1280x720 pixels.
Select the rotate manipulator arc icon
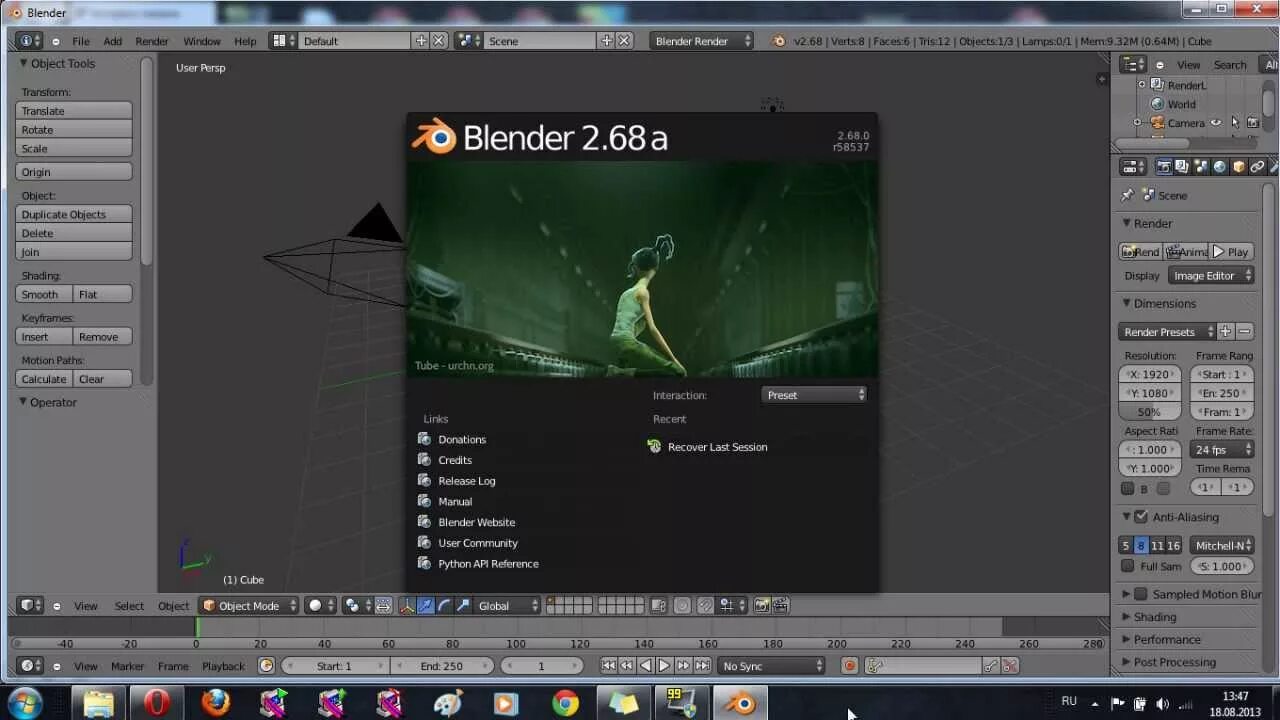(444, 605)
